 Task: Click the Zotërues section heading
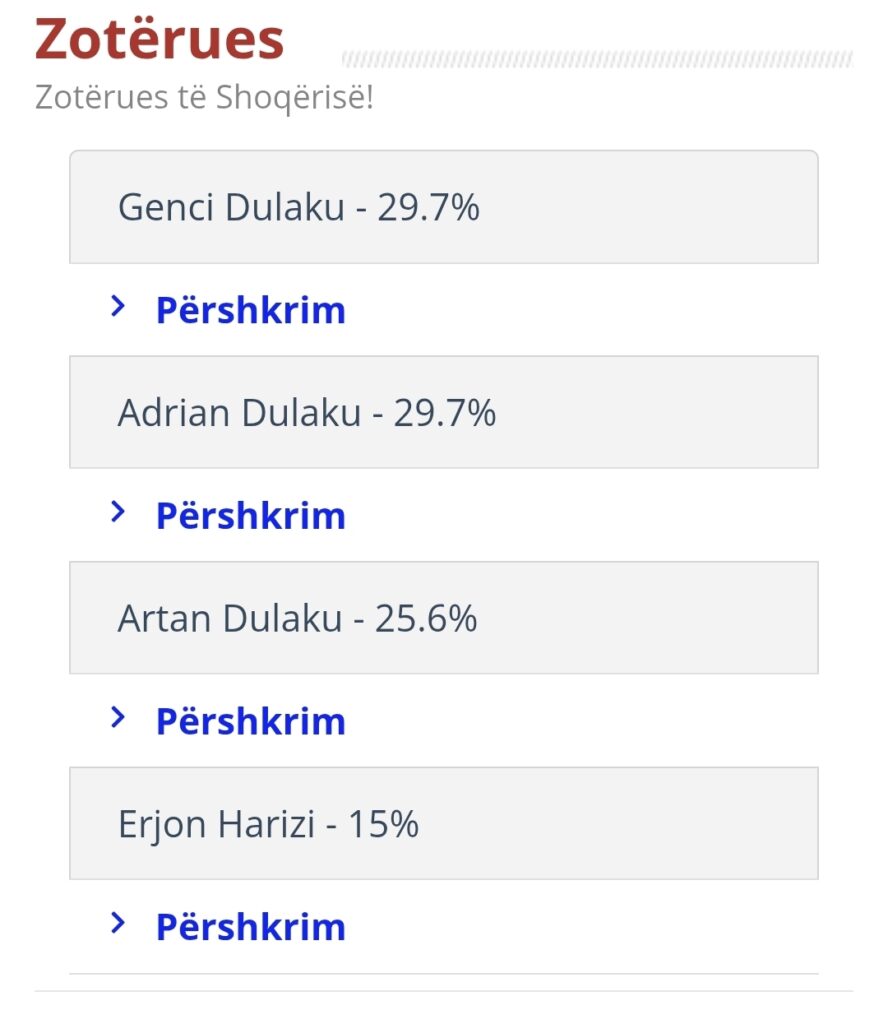[159, 39]
